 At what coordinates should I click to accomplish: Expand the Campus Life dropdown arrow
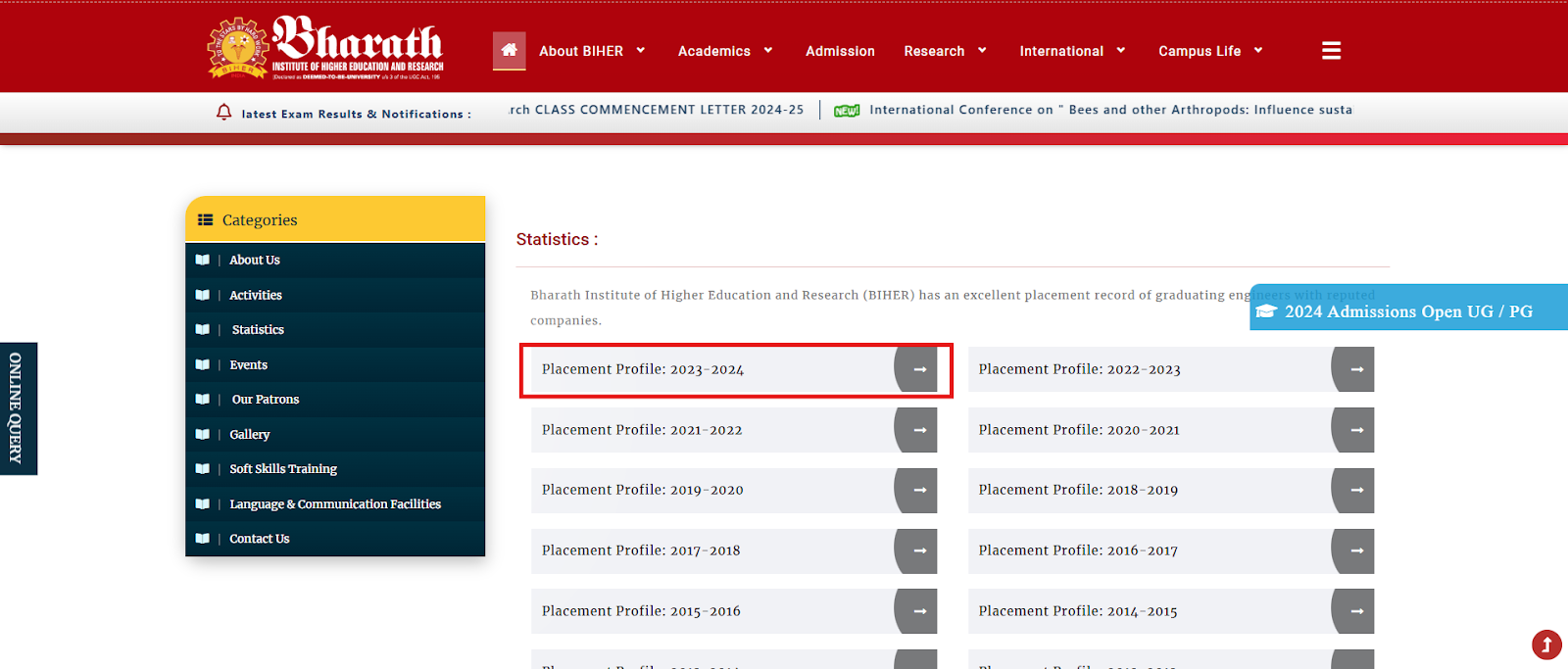click(x=1258, y=50)
